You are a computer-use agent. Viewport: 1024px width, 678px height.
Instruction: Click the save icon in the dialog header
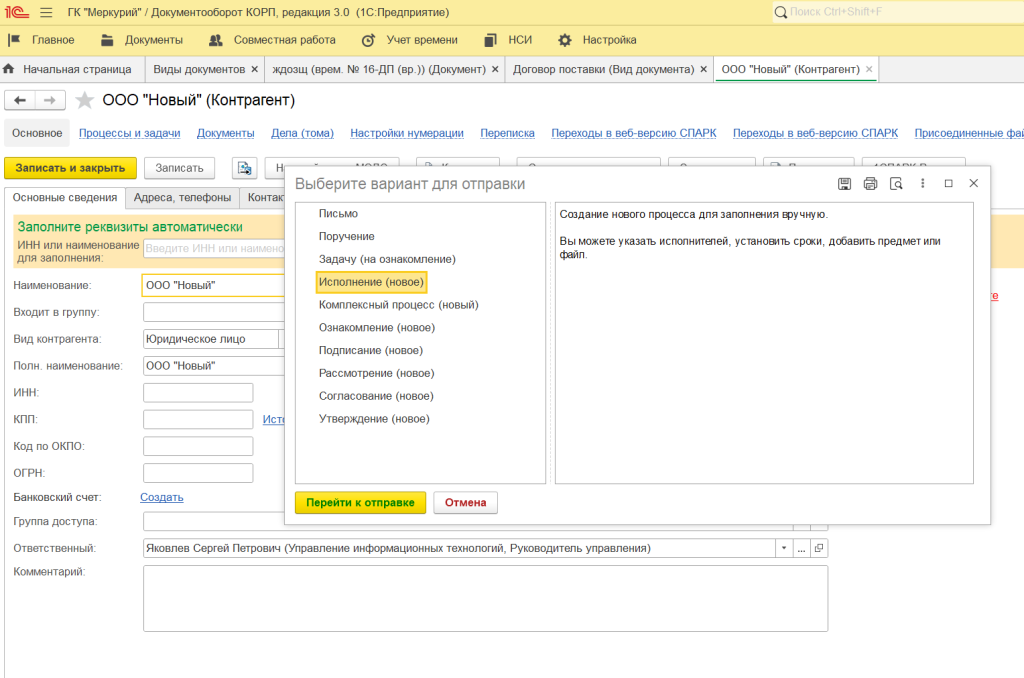(x=844, y=183)
